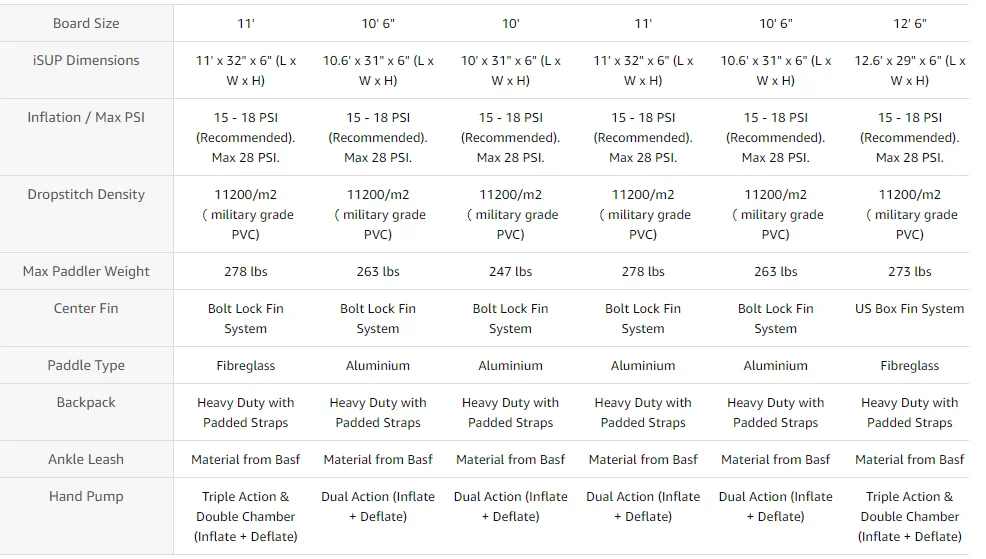Click Triple Action pump for the 12' 6" board
Screen dimensions: 986x559
[x=909, y=516]
